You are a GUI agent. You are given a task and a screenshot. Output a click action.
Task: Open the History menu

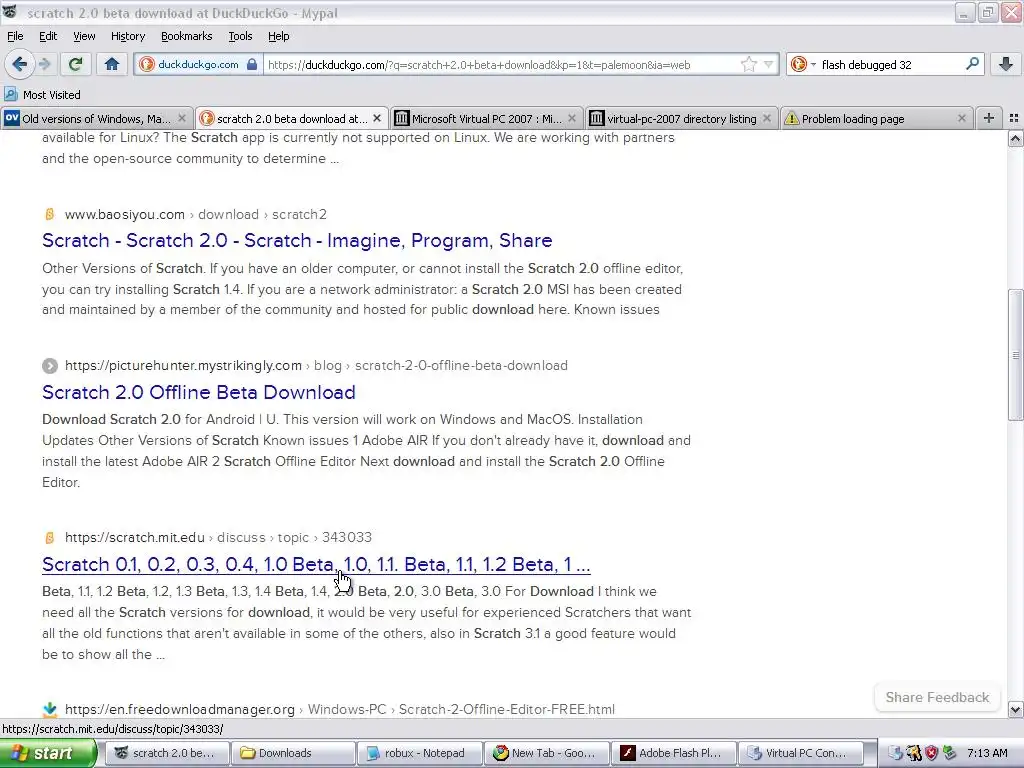(x=127, y=36)
